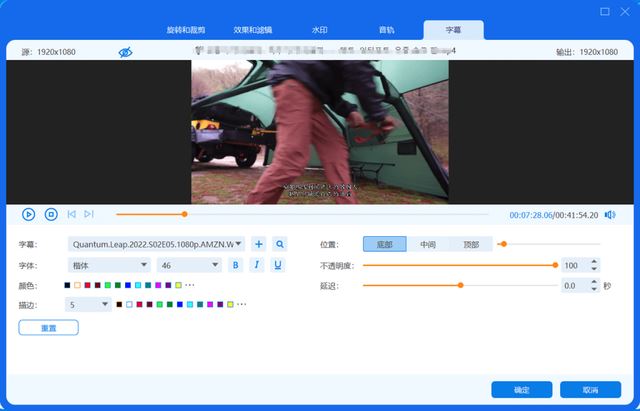Open the 水印 tab
The image size is (640, 411).
(320, 30)
